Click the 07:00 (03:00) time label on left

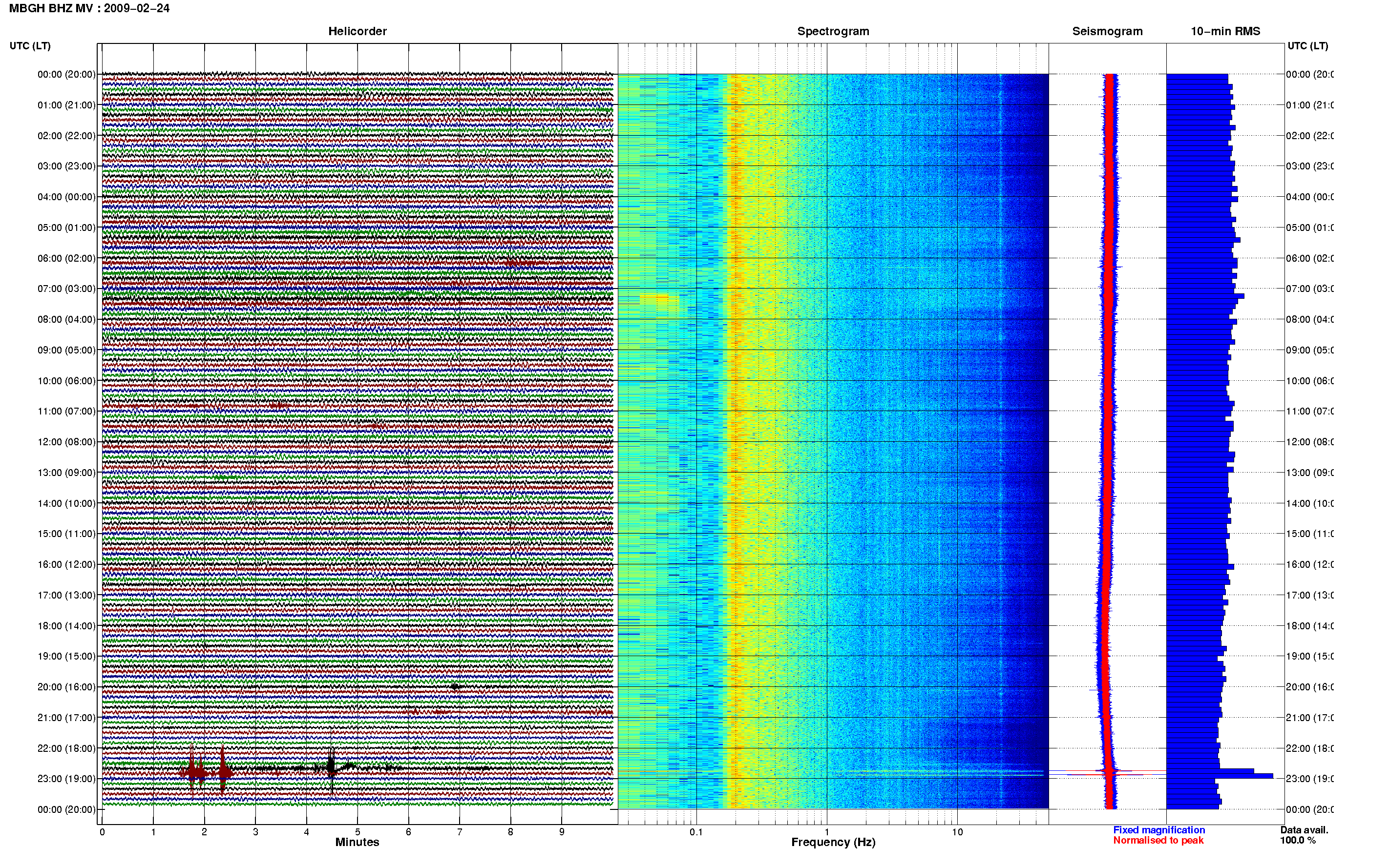[66, 288]
